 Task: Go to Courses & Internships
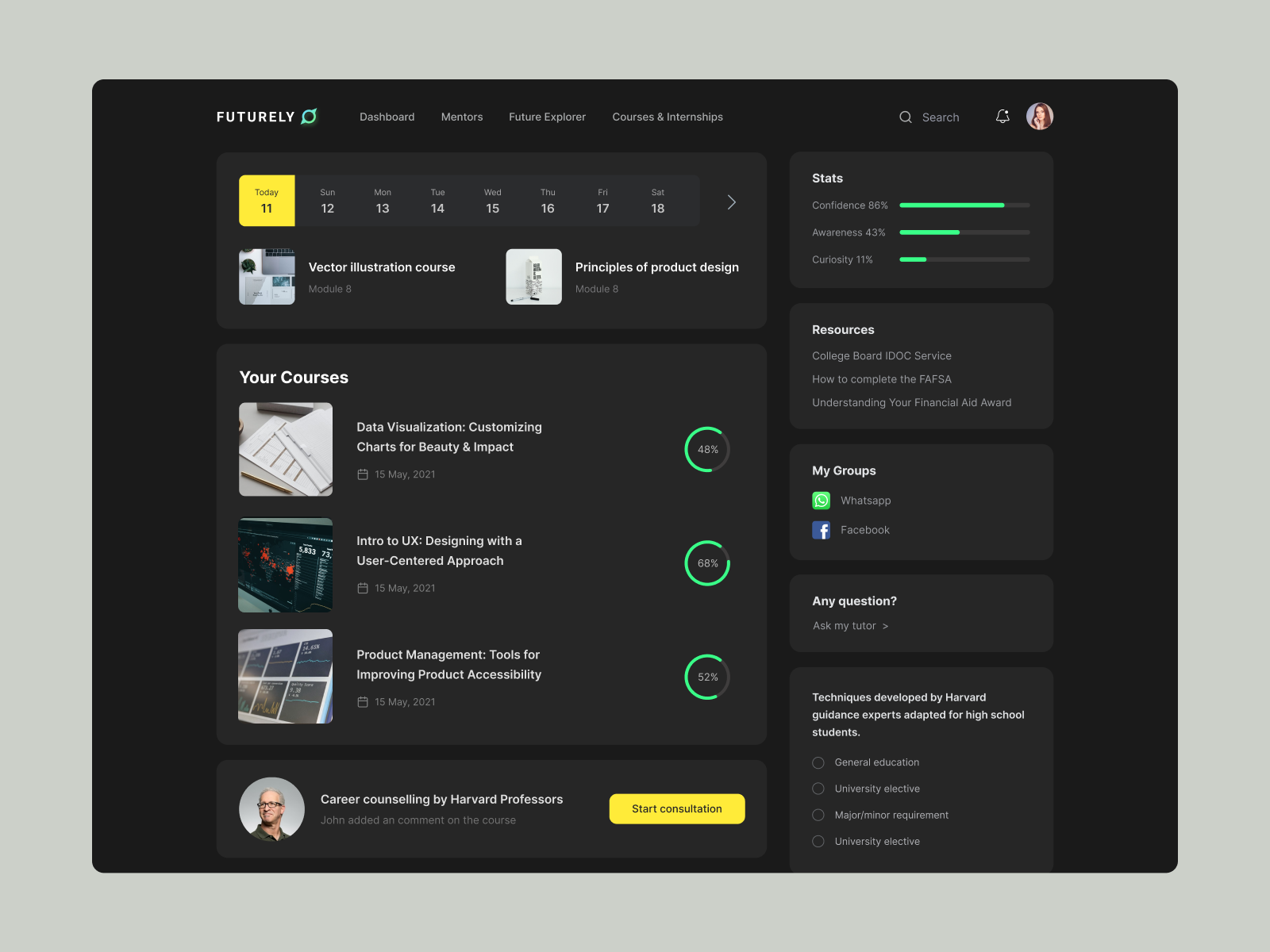tap(667, 117)
